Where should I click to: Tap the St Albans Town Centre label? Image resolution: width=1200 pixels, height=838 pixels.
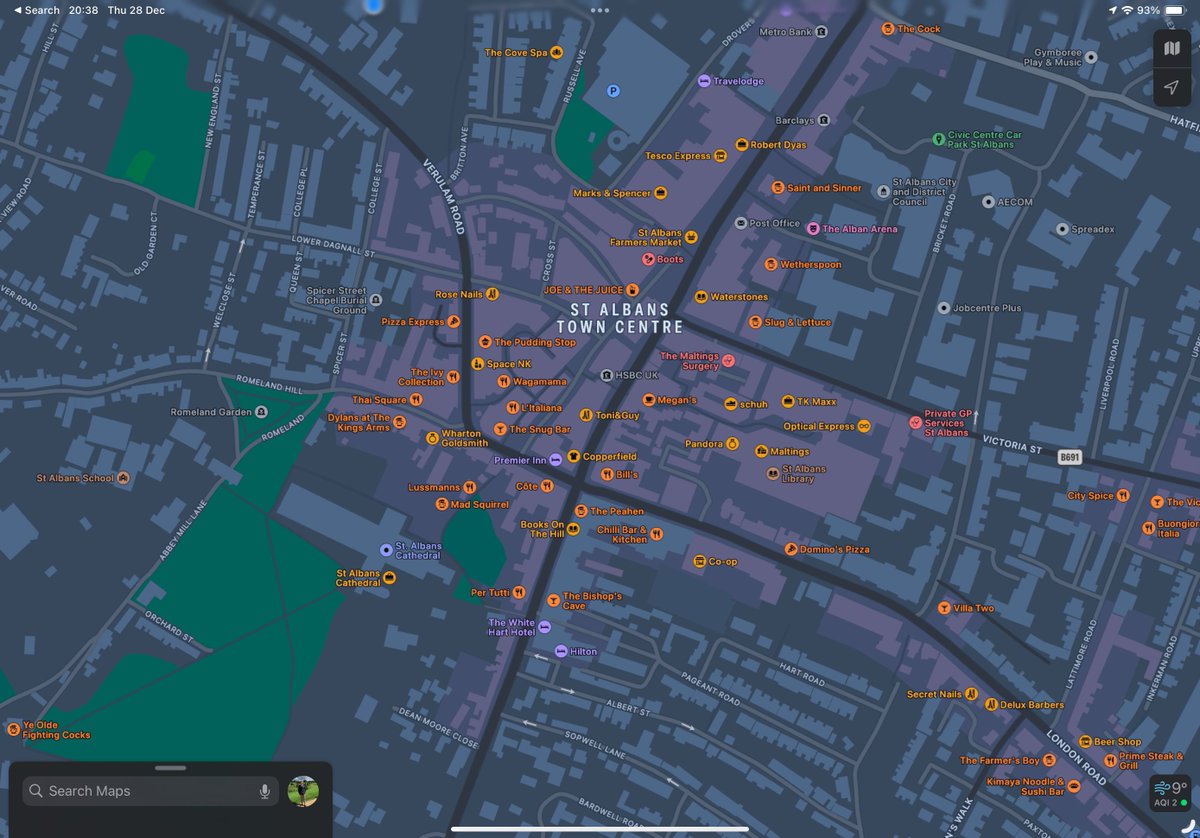[620, 318]
